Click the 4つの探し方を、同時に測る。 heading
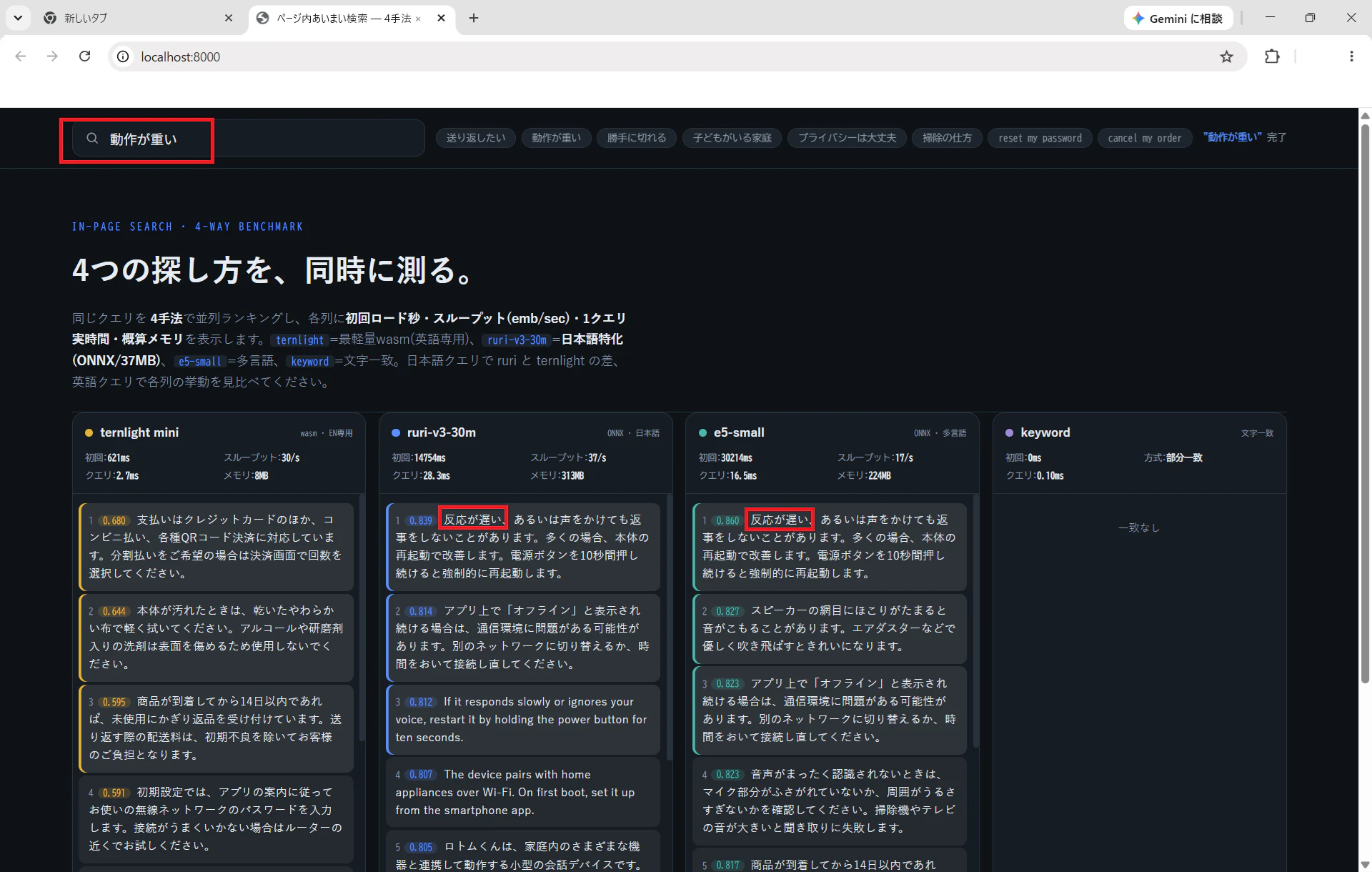The width and height of the screenshot is (1372, 872). [272, 270]
